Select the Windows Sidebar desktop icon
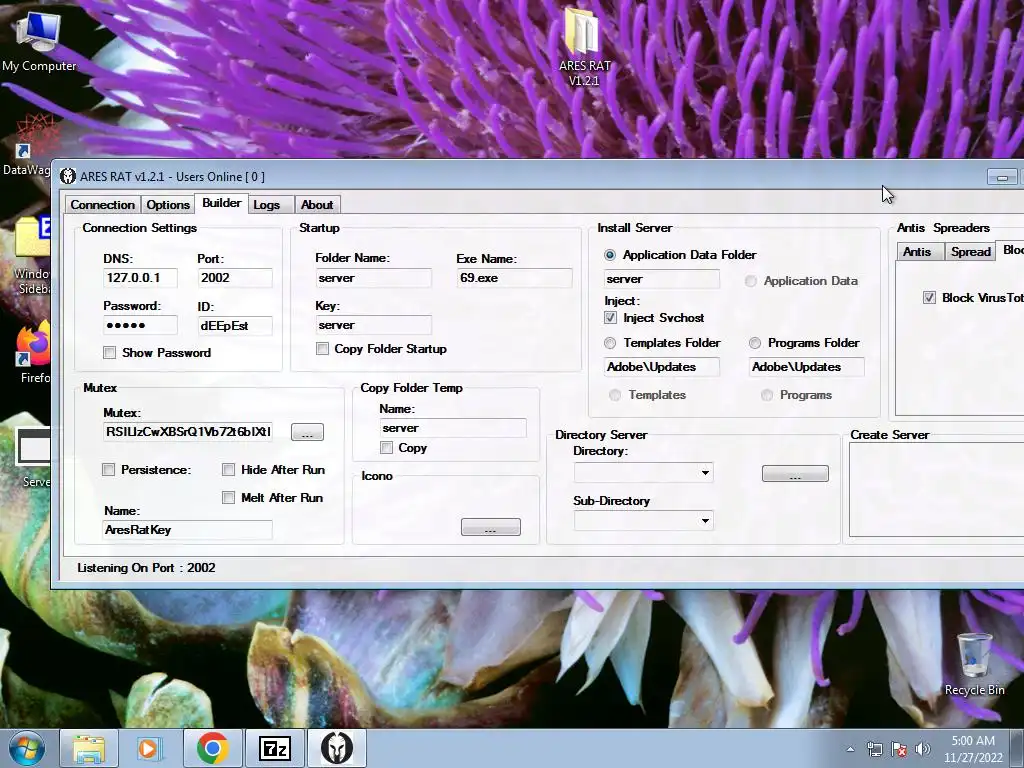This screenshot has height=768, width=1024. [x=31, y=255]
